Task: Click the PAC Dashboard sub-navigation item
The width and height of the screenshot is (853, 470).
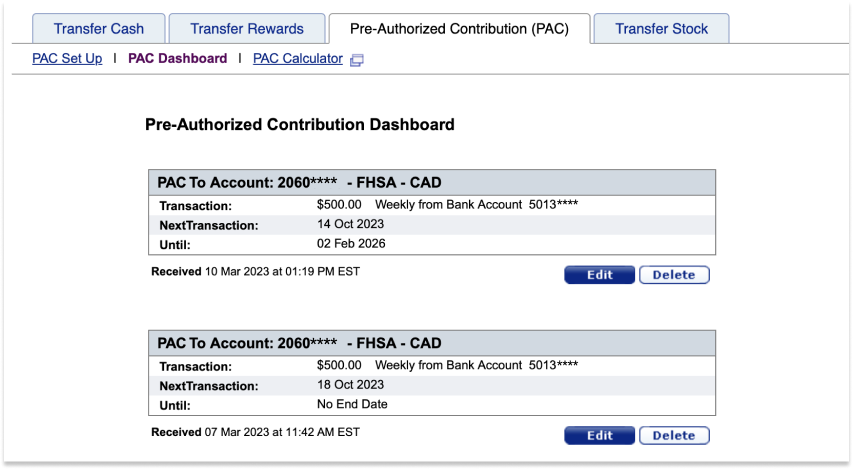Action: tap(177, 59)
